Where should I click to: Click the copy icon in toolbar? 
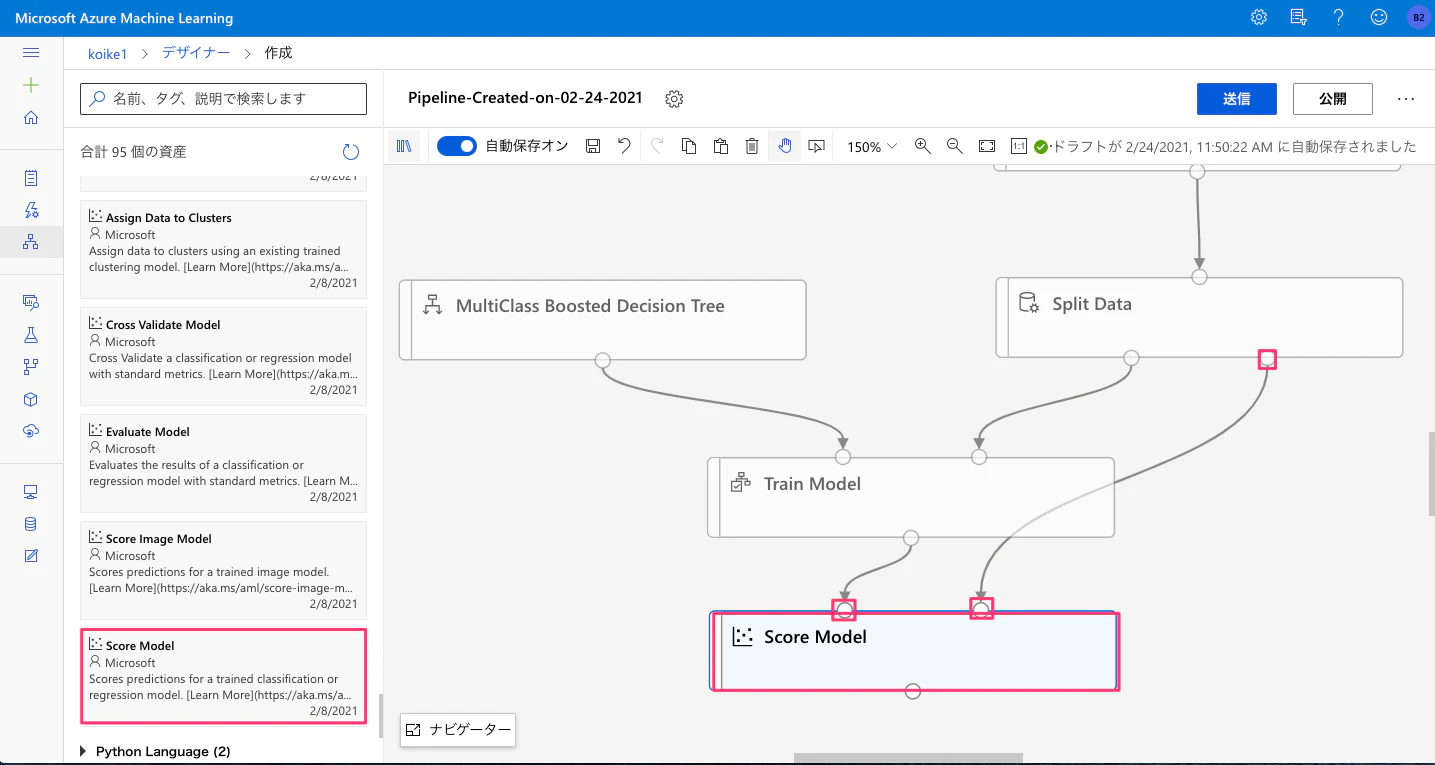(689, 147)
